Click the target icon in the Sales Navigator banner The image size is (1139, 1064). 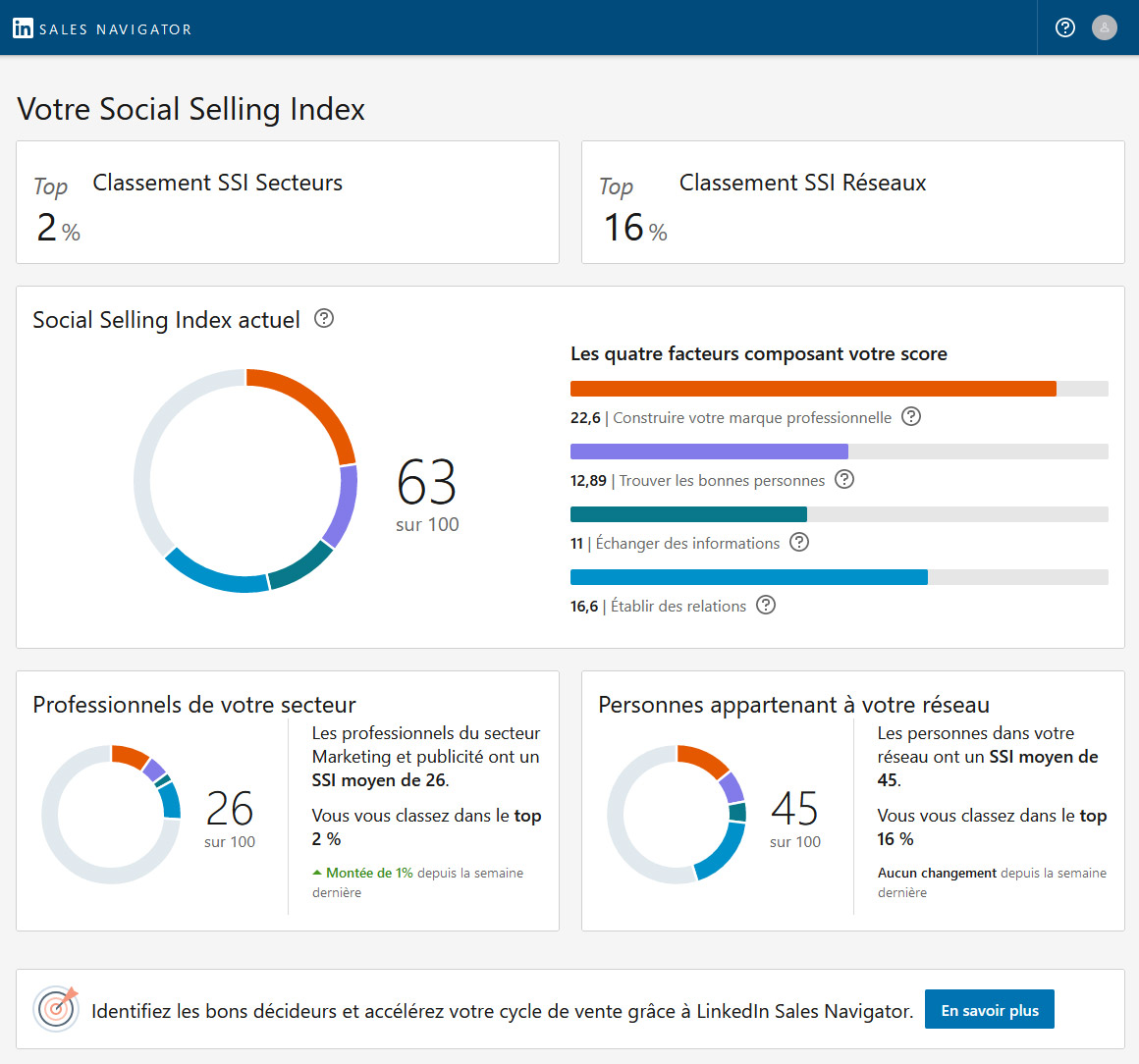point(56,1009)
